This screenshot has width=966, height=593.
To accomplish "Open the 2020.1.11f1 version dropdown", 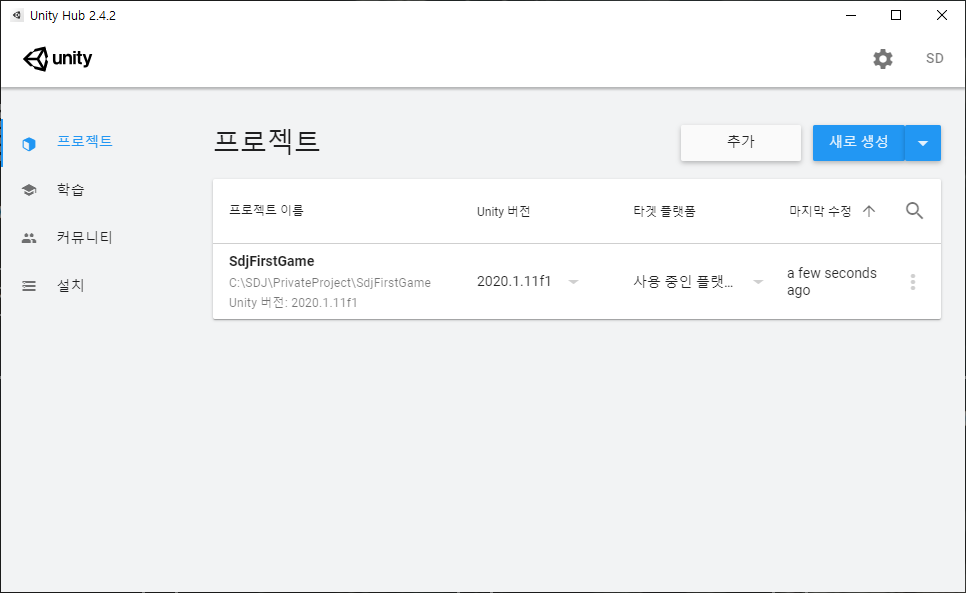I will (x=528, y=281).
